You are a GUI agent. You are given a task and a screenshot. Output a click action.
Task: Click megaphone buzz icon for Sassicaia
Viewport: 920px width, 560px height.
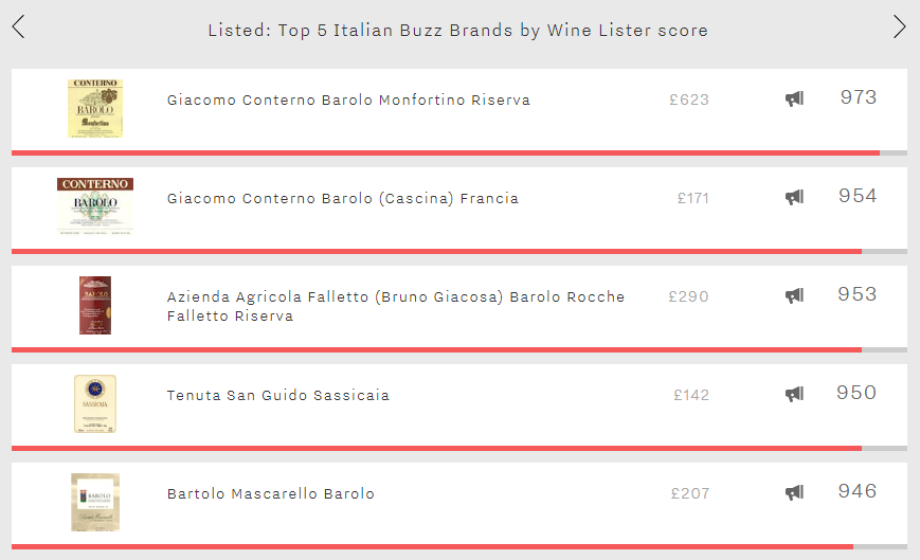click(794, 394)
